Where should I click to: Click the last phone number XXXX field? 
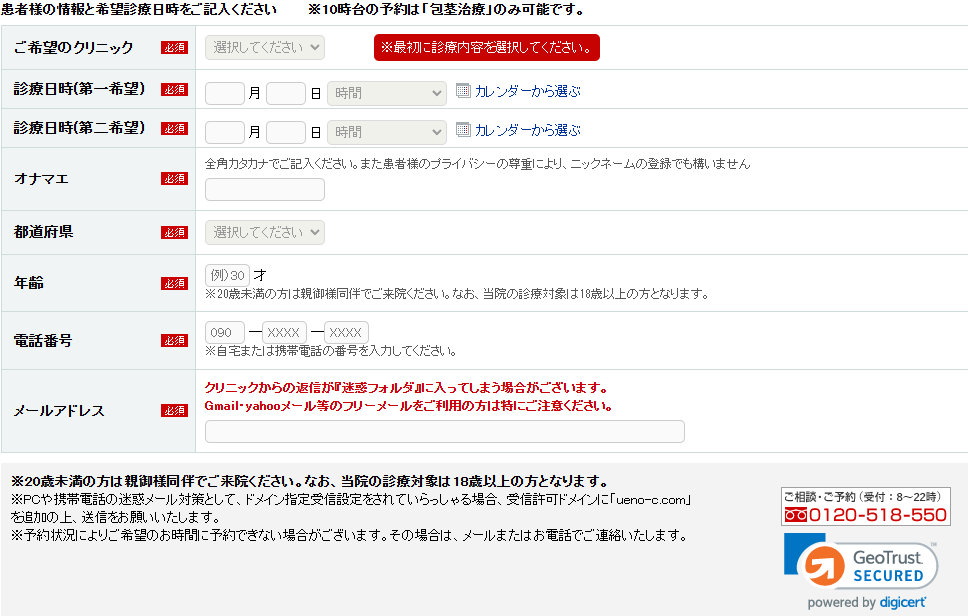[347, 332]
